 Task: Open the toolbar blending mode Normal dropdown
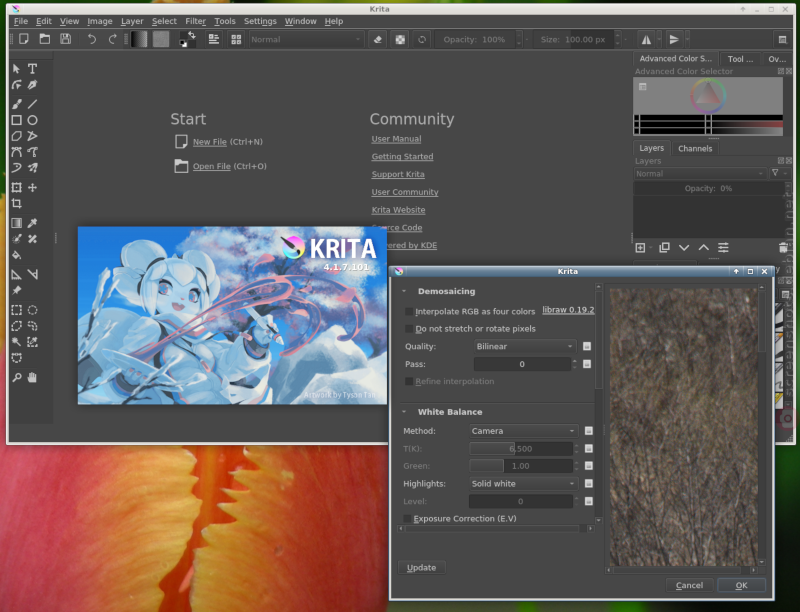[x=306, y=39]
